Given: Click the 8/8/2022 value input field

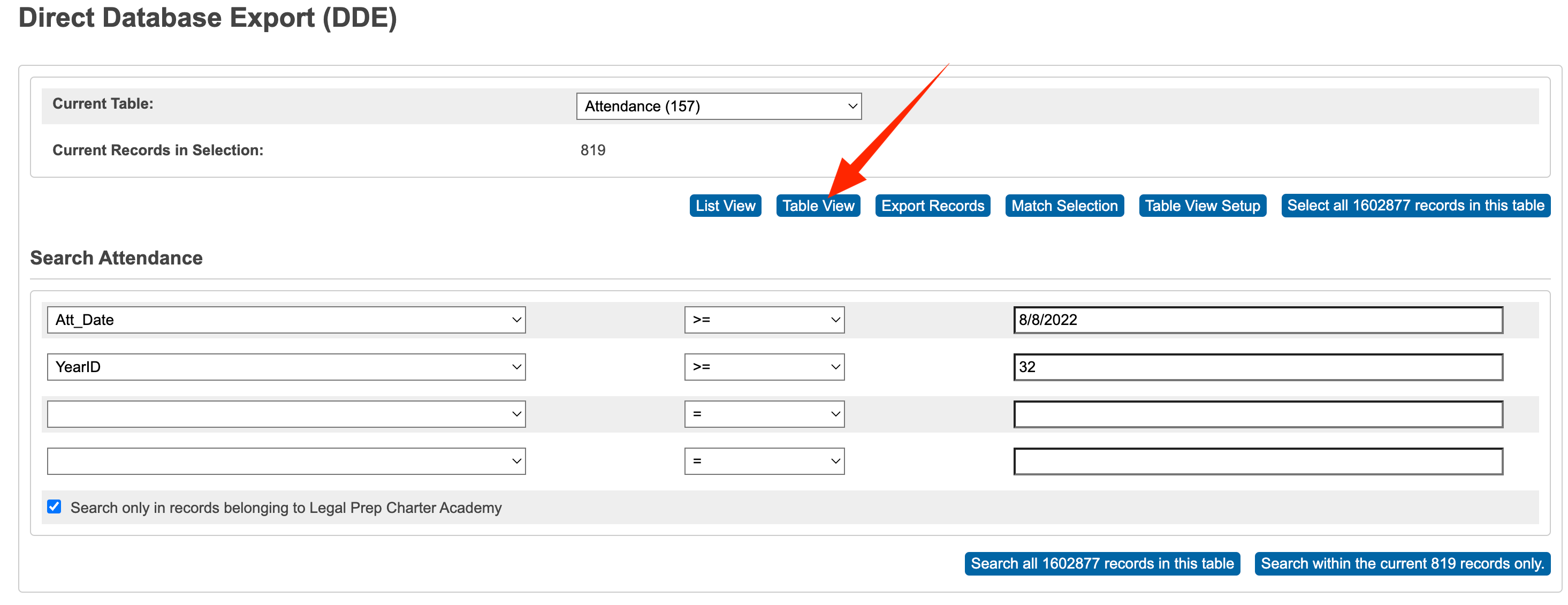Looking at the screenshot, I should (1258, 320).
